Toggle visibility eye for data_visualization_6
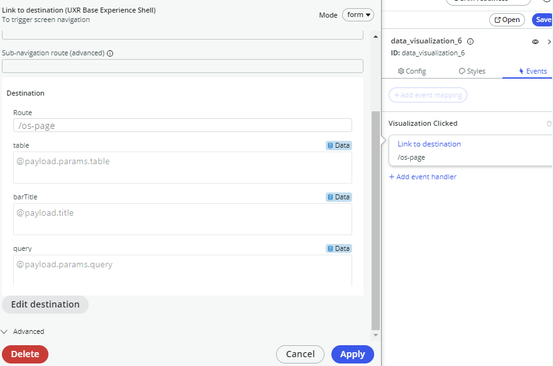The height and width of the screenshot is (366, 554). 535,42
